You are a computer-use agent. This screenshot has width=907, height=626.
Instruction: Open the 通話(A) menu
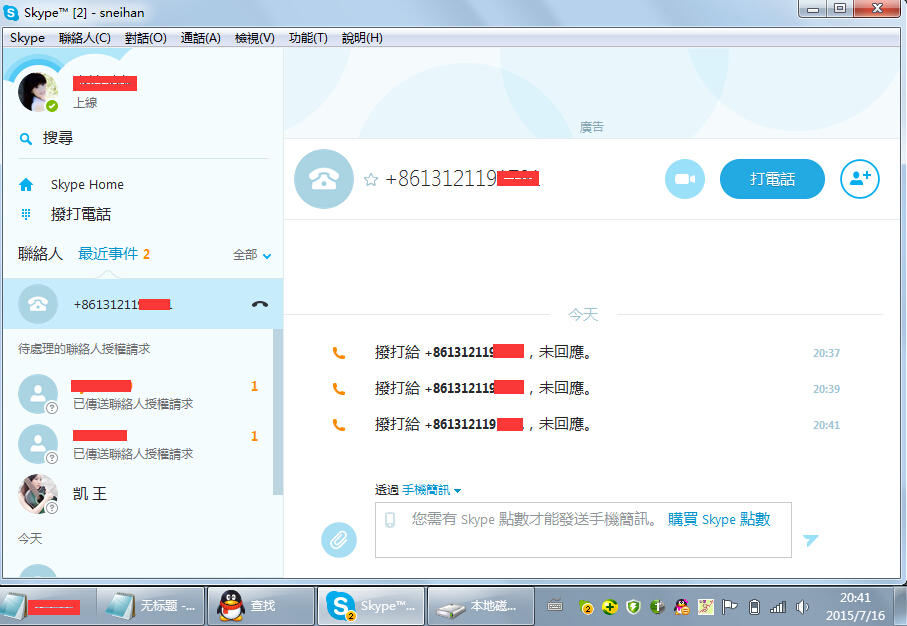pos(200,38)
